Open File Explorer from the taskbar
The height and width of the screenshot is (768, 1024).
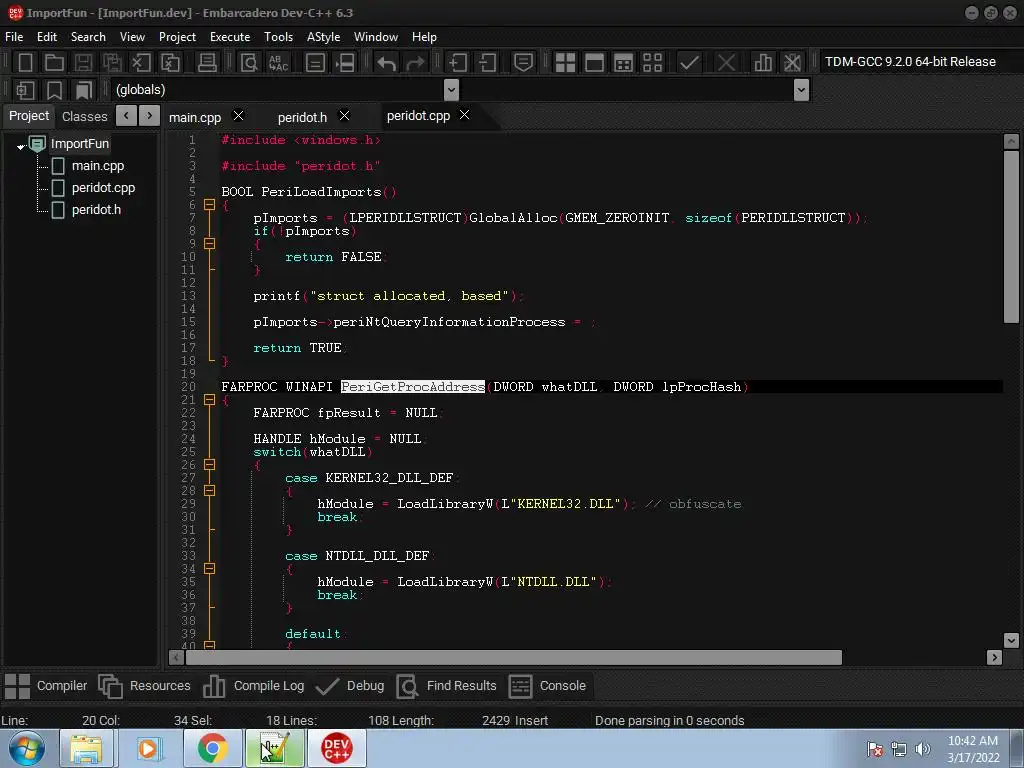pos(86,748)
